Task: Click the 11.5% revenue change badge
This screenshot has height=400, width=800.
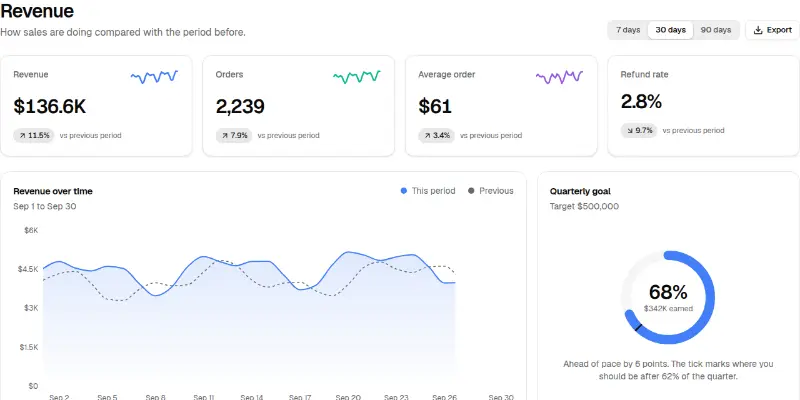Action: point(34,136)
